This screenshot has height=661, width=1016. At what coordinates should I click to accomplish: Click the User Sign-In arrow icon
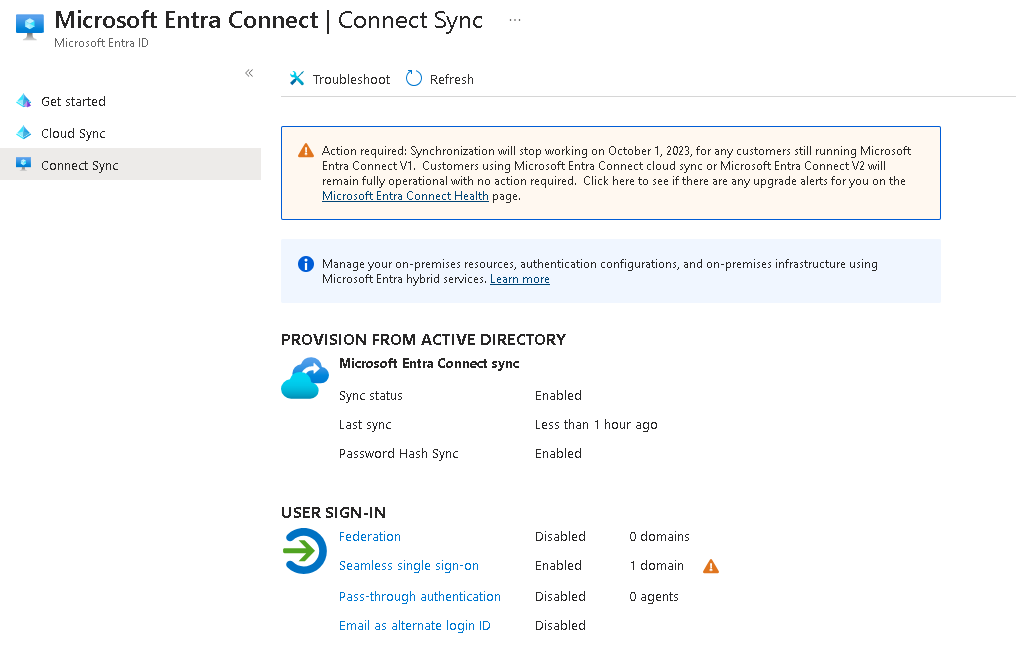[x=305, y=551]
